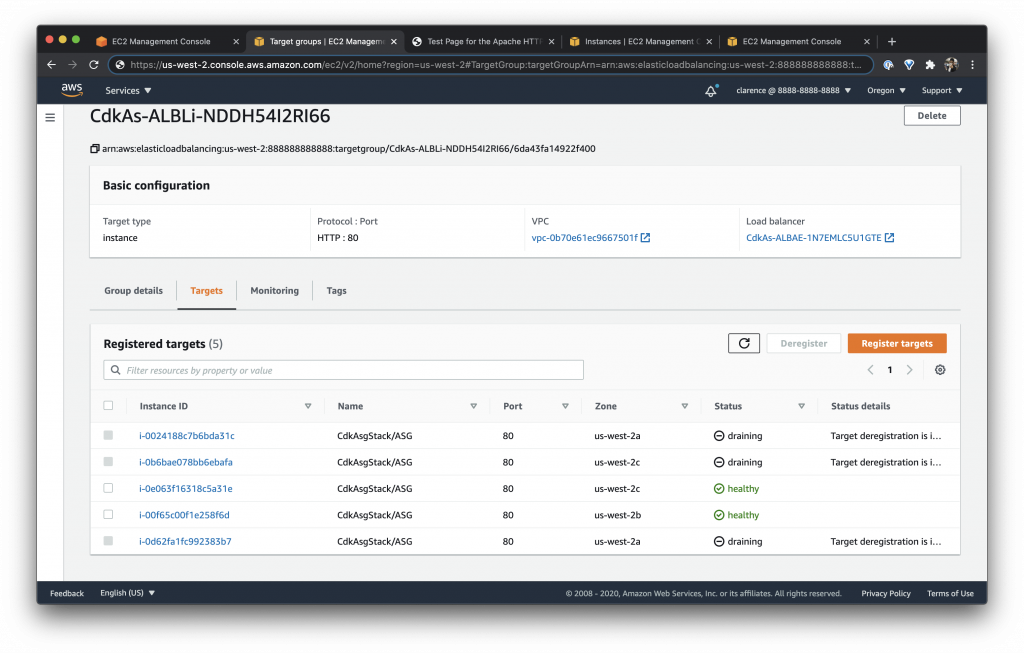Open load balancer CdkAs-ALBAE-1N7EMLC5U1GTE link

tap(814, 238)
